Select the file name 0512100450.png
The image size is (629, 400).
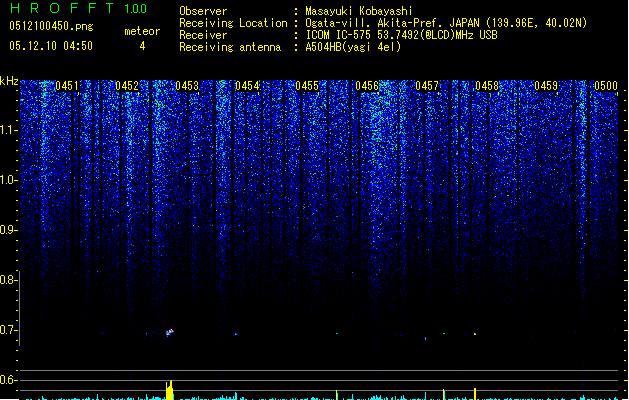click(51, 26)
